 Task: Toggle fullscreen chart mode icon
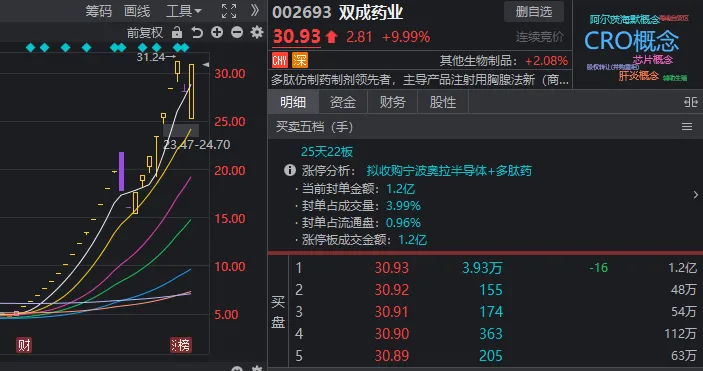tap(229, 11)
